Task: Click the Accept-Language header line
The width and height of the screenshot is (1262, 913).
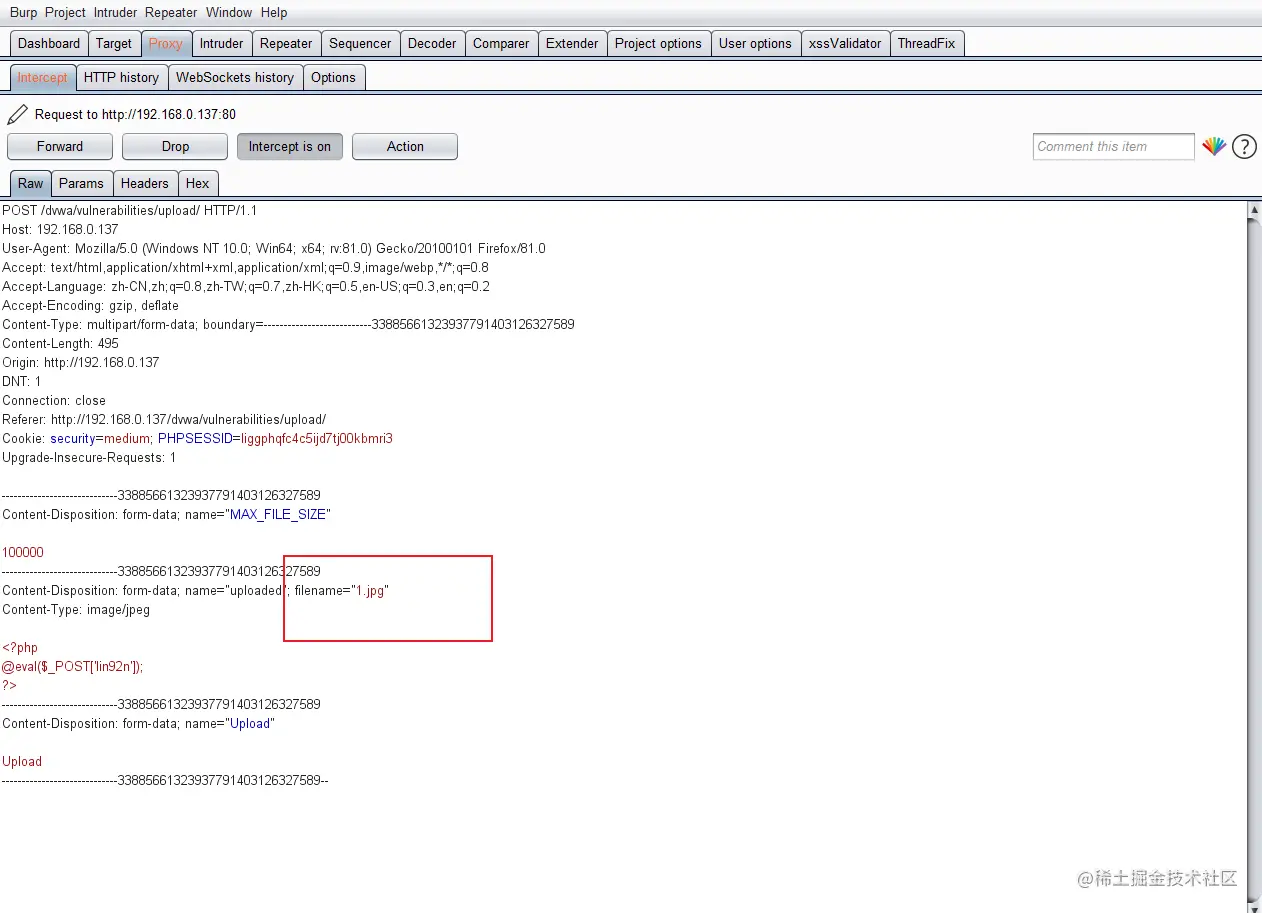Action: coord(246,286)
